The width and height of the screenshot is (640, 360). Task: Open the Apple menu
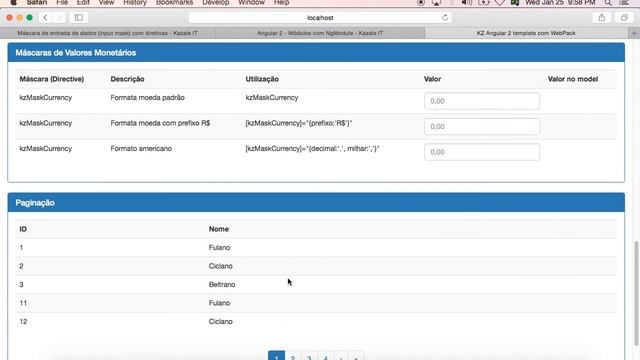coord(13,2)
